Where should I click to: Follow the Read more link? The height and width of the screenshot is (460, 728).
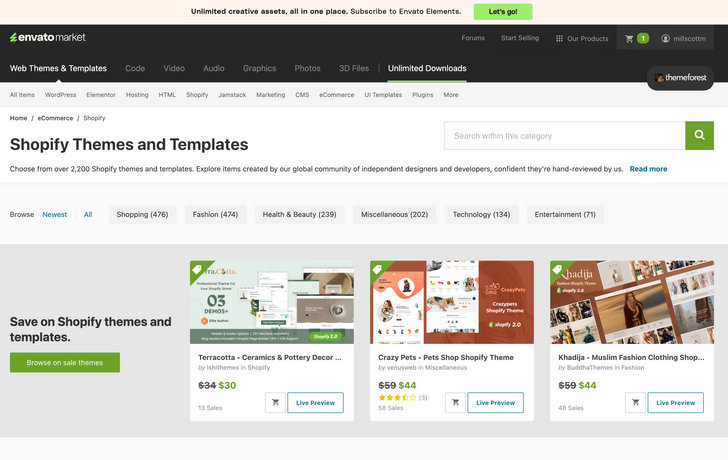(648, 169)
